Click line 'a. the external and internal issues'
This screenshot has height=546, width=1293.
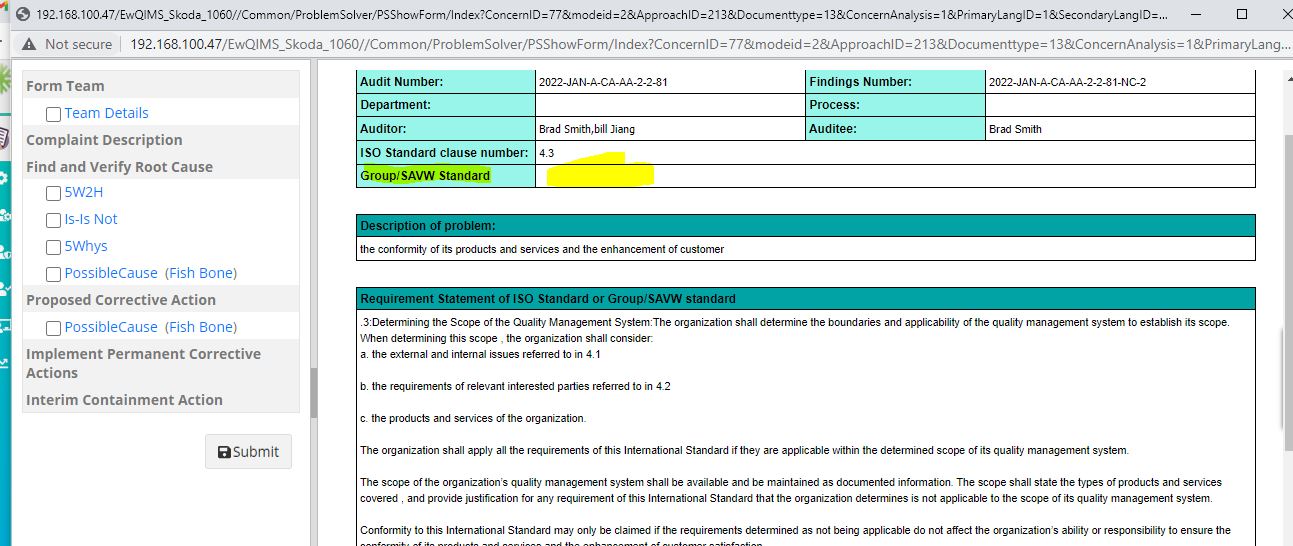[480, 354]
